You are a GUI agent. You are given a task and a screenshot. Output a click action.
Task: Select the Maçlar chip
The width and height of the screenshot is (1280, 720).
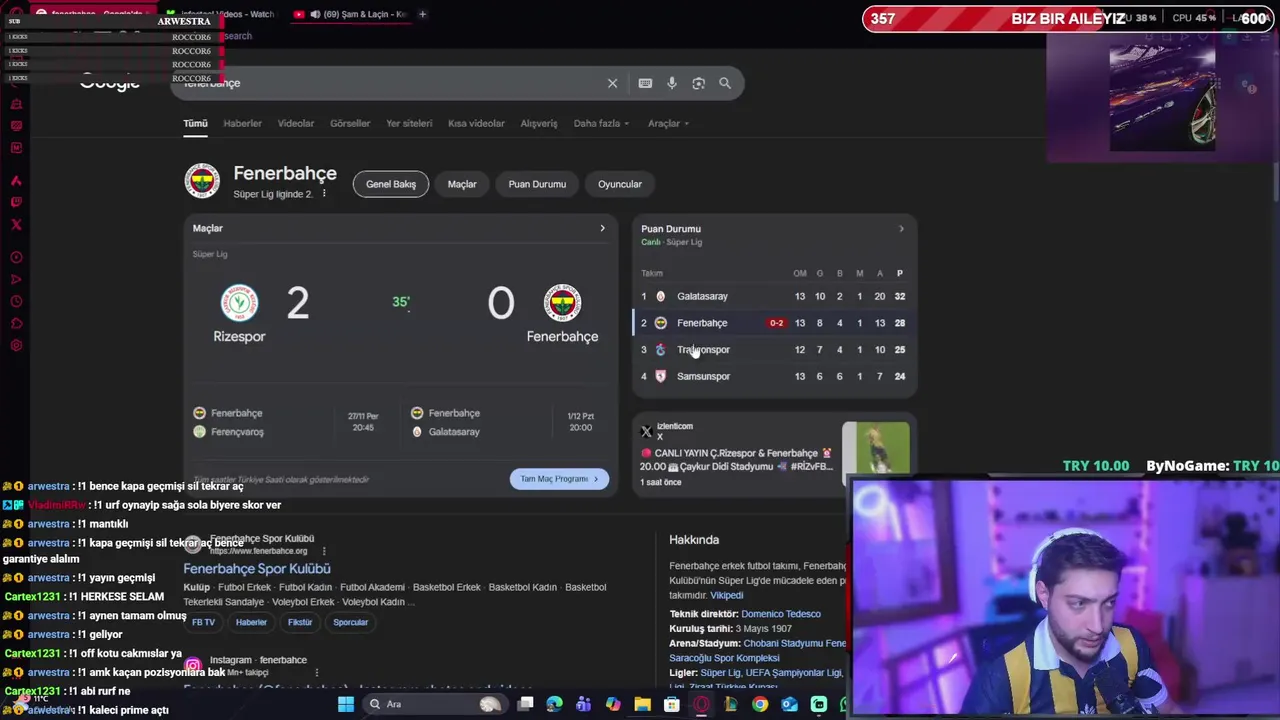pyautogui.click(x=462, y=184)
